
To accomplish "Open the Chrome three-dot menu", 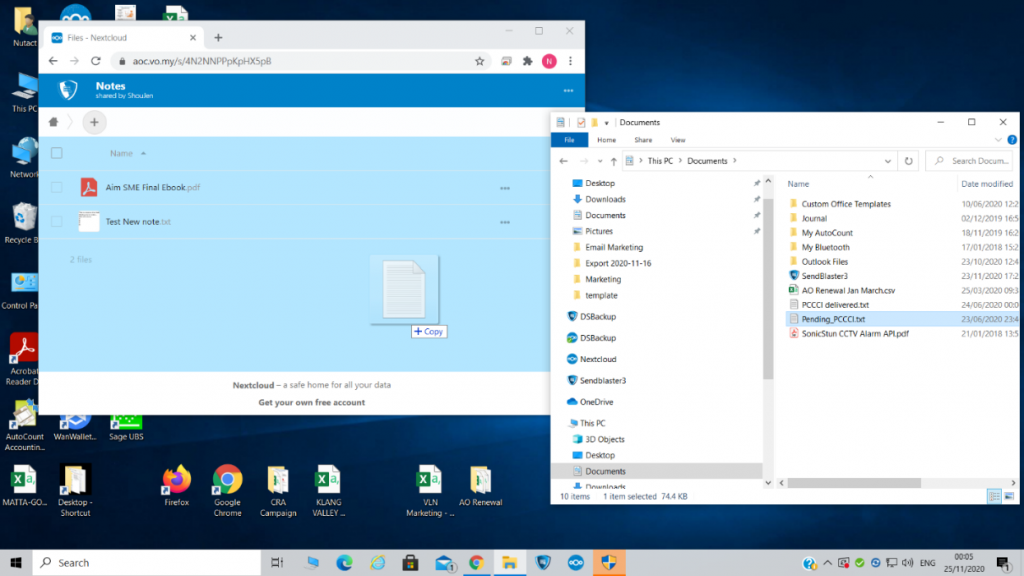I will (x=570, y=61).
